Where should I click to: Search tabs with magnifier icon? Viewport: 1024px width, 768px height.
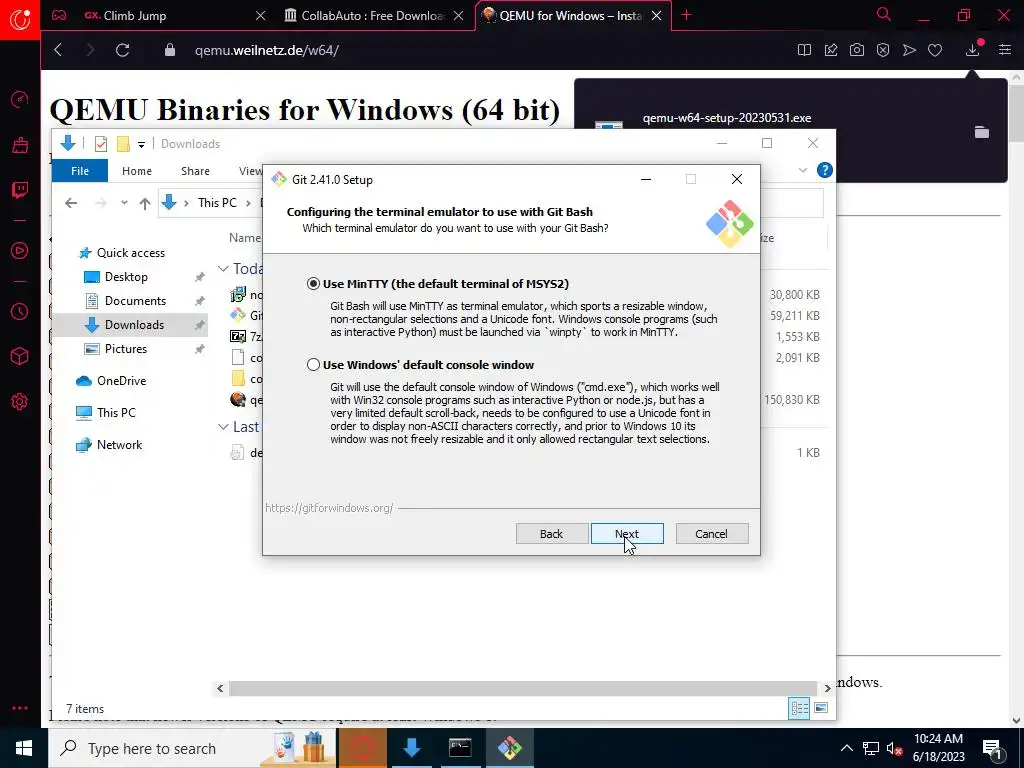pos(884,14)
